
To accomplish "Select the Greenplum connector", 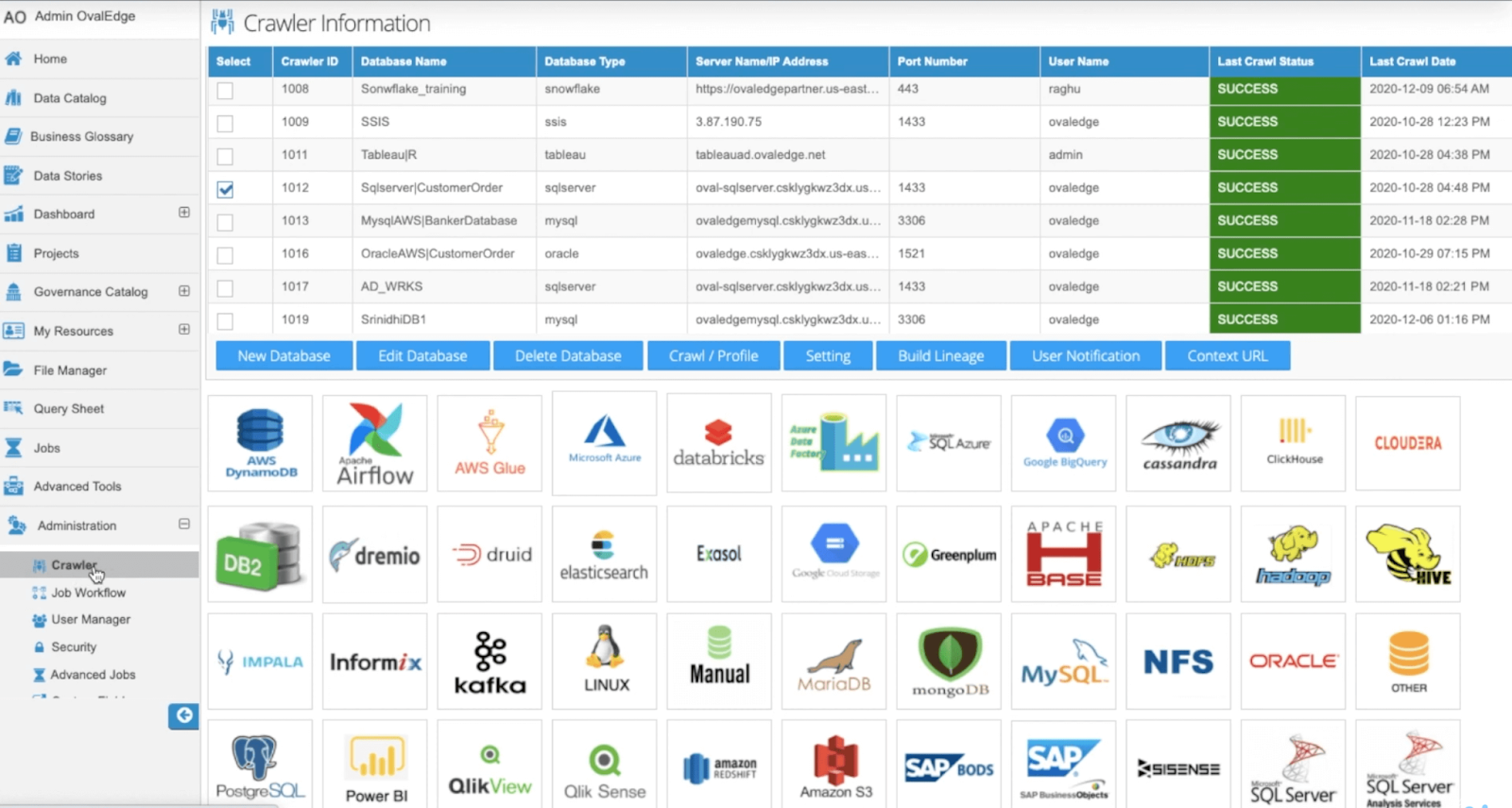I will [949, 555].
